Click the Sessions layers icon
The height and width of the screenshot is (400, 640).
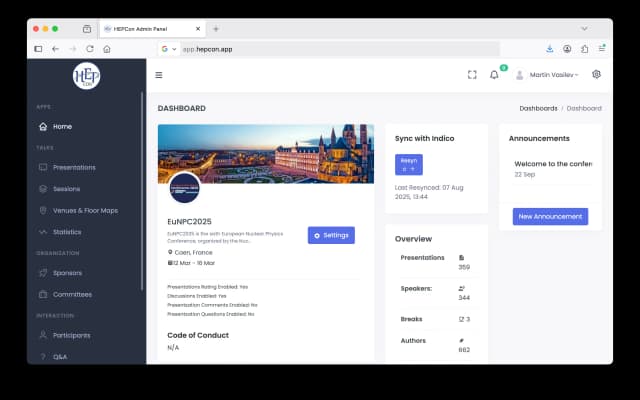click(x=43, y=189)
